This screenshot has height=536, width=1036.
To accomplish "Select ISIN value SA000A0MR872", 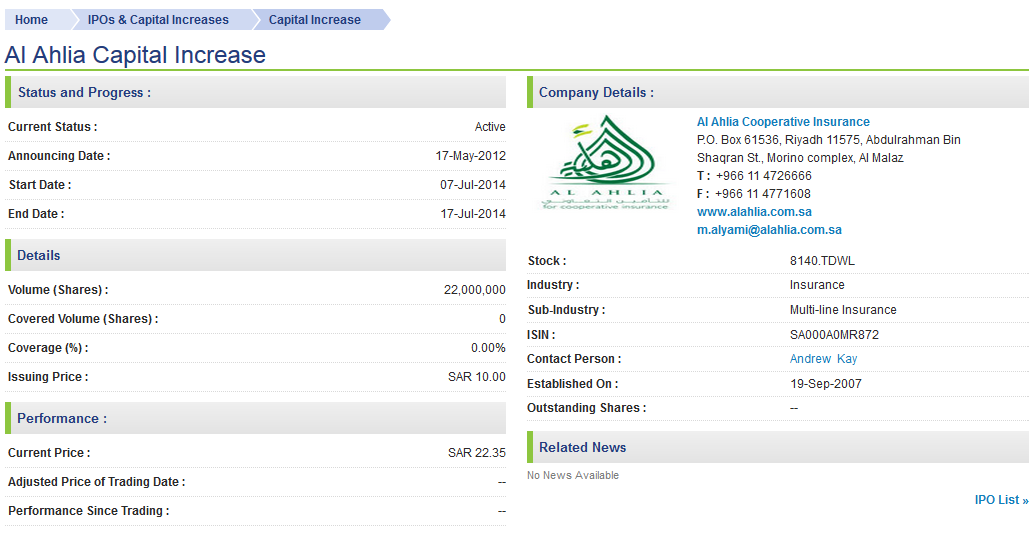I will (x=834, y=335).
